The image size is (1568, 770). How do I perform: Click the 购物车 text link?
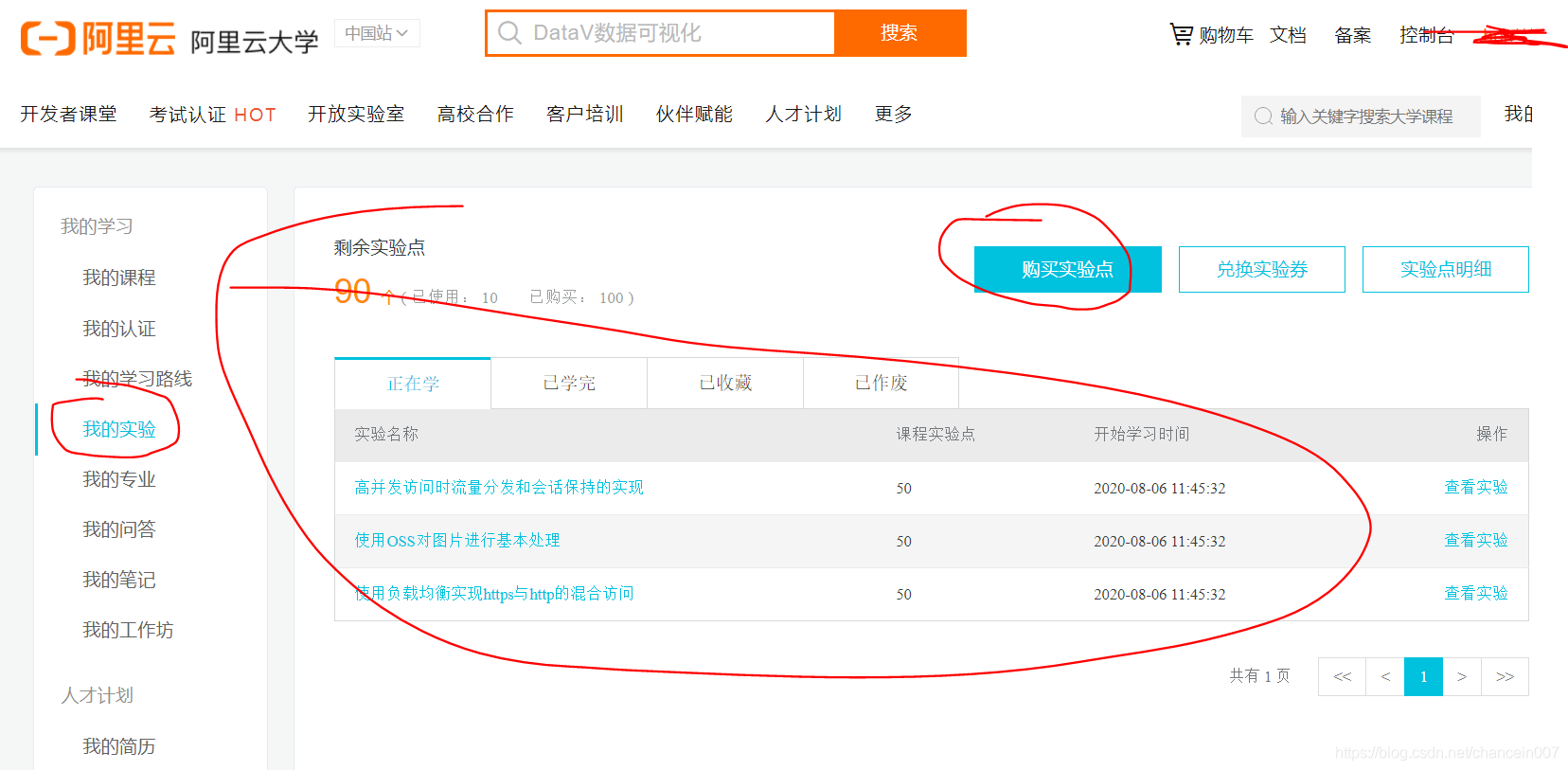coord(1226,35)
